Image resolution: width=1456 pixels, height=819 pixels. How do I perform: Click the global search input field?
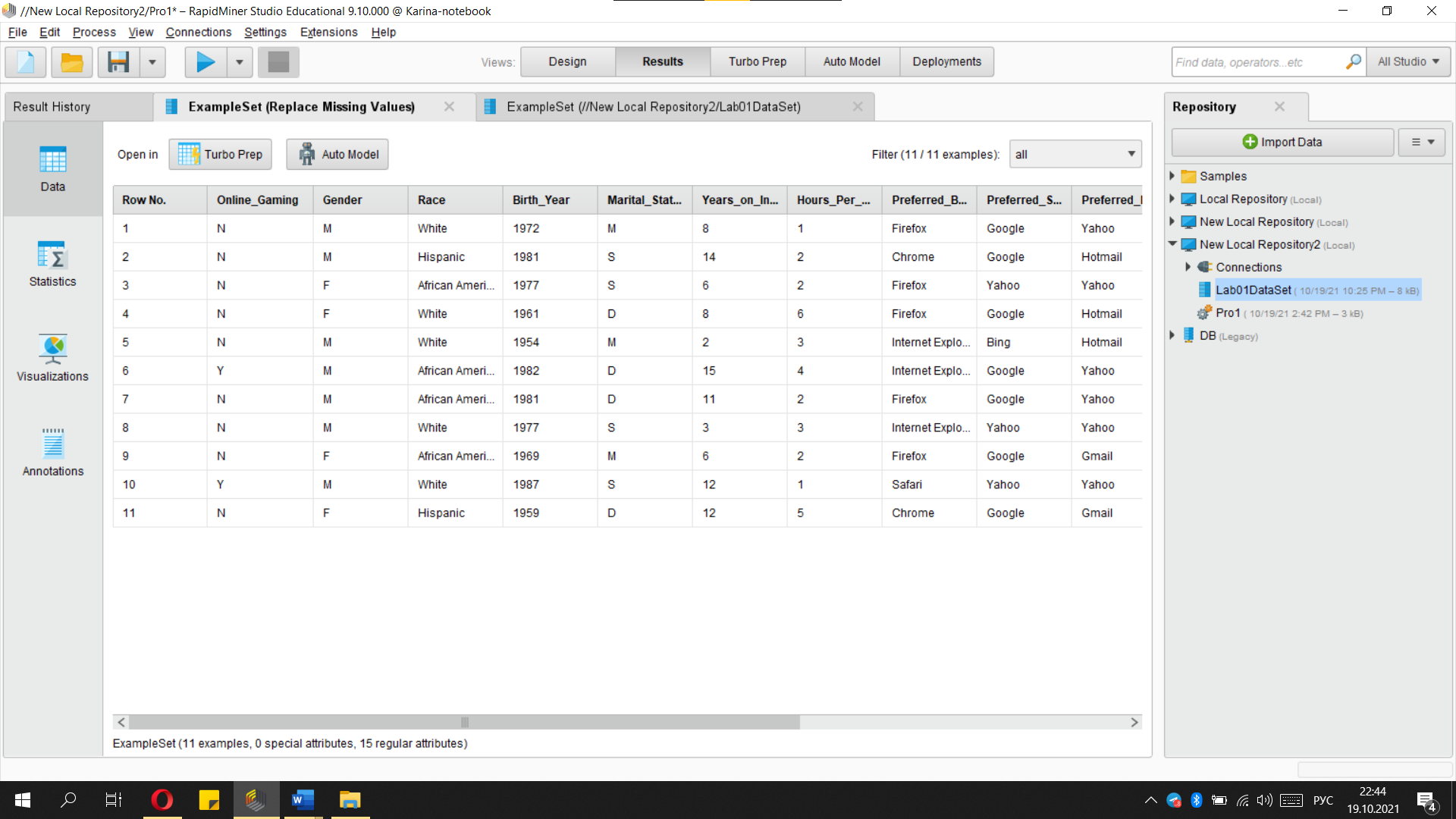pos(1257,62)
